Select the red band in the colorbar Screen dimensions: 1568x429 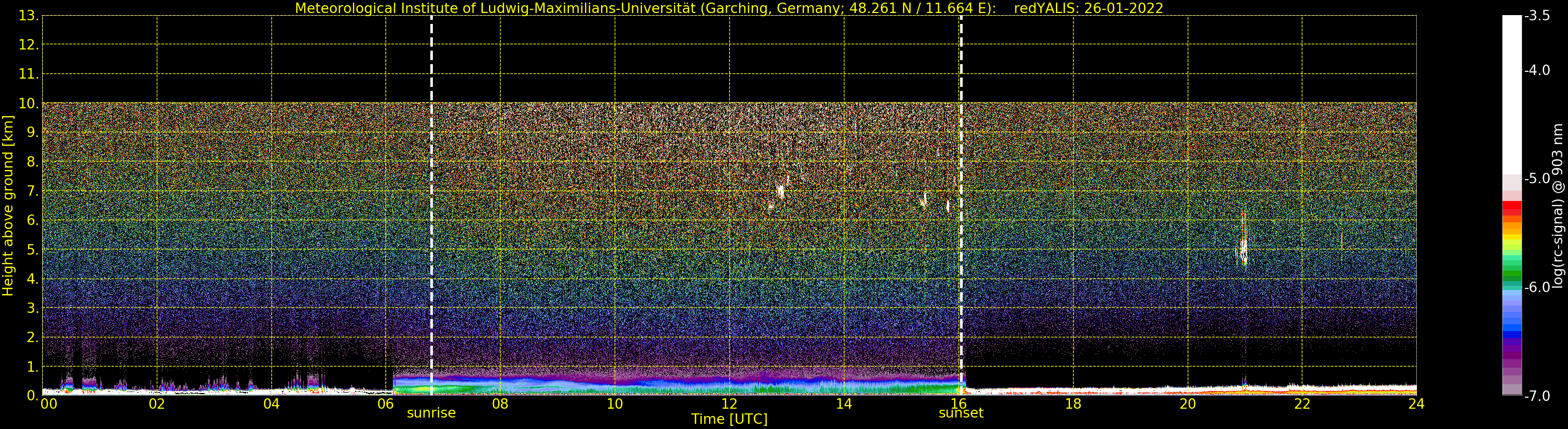[1512, 207]
